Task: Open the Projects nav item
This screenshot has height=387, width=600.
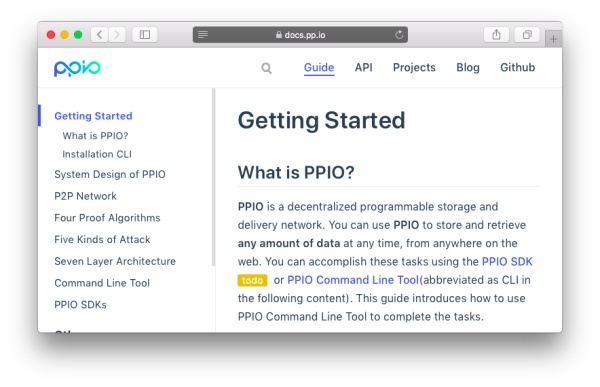Action: click(414, 67)
